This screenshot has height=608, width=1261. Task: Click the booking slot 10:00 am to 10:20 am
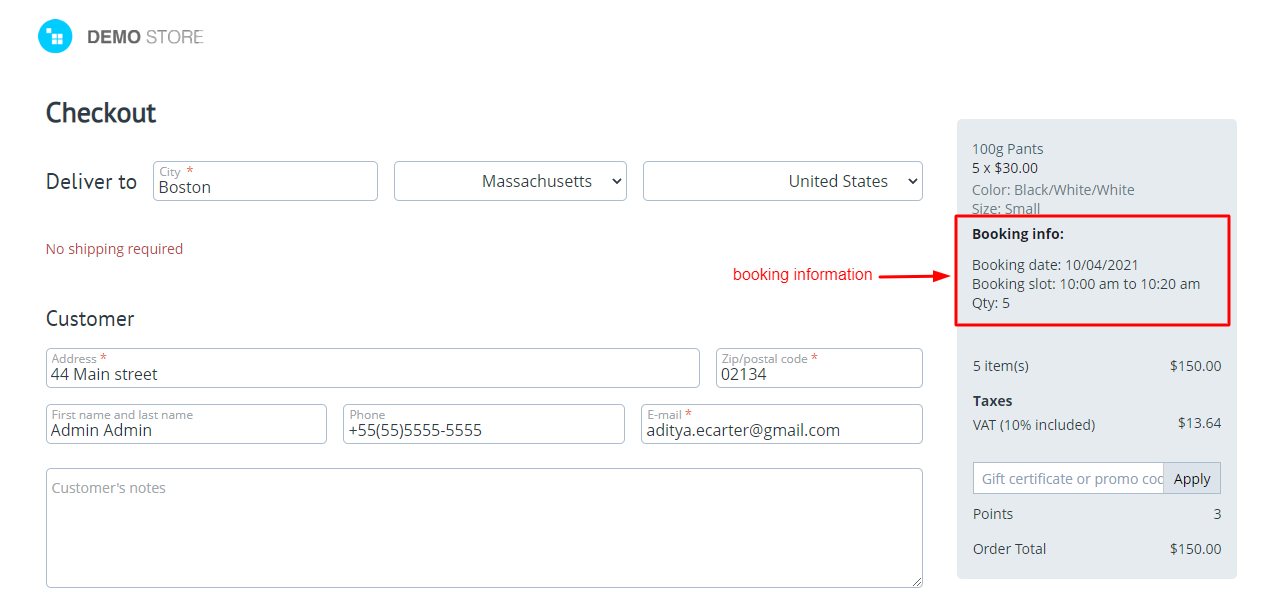1086,284
